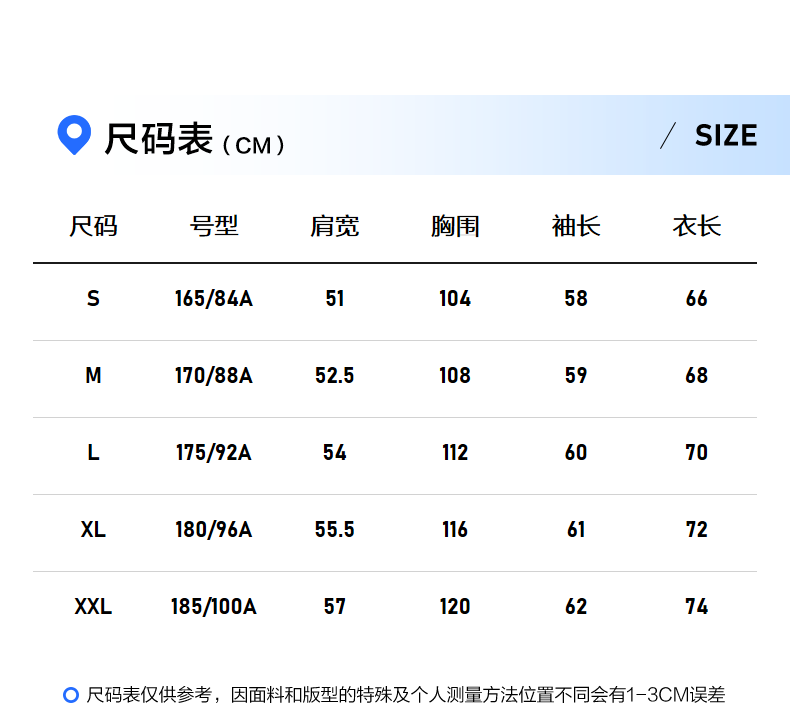Click the 165/84A cell

[x=214, y=298]
